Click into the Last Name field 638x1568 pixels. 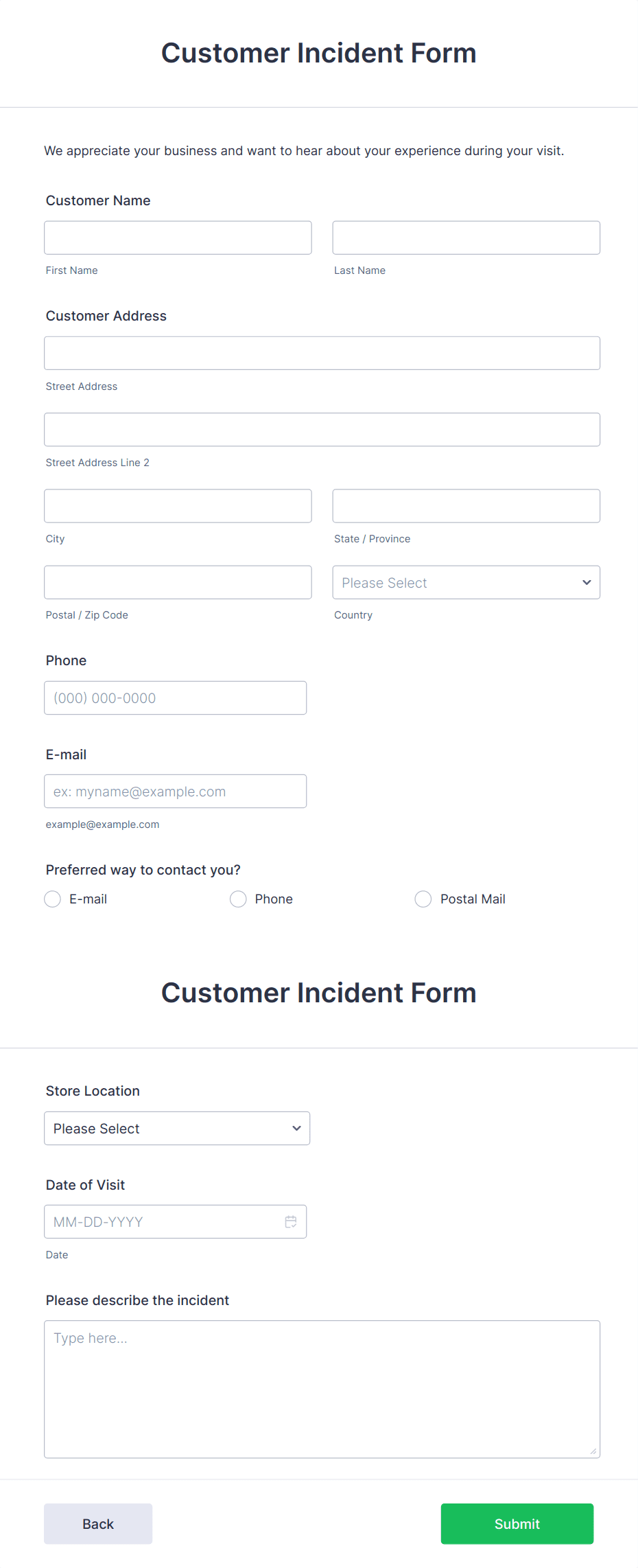click(x=466, y=238)
